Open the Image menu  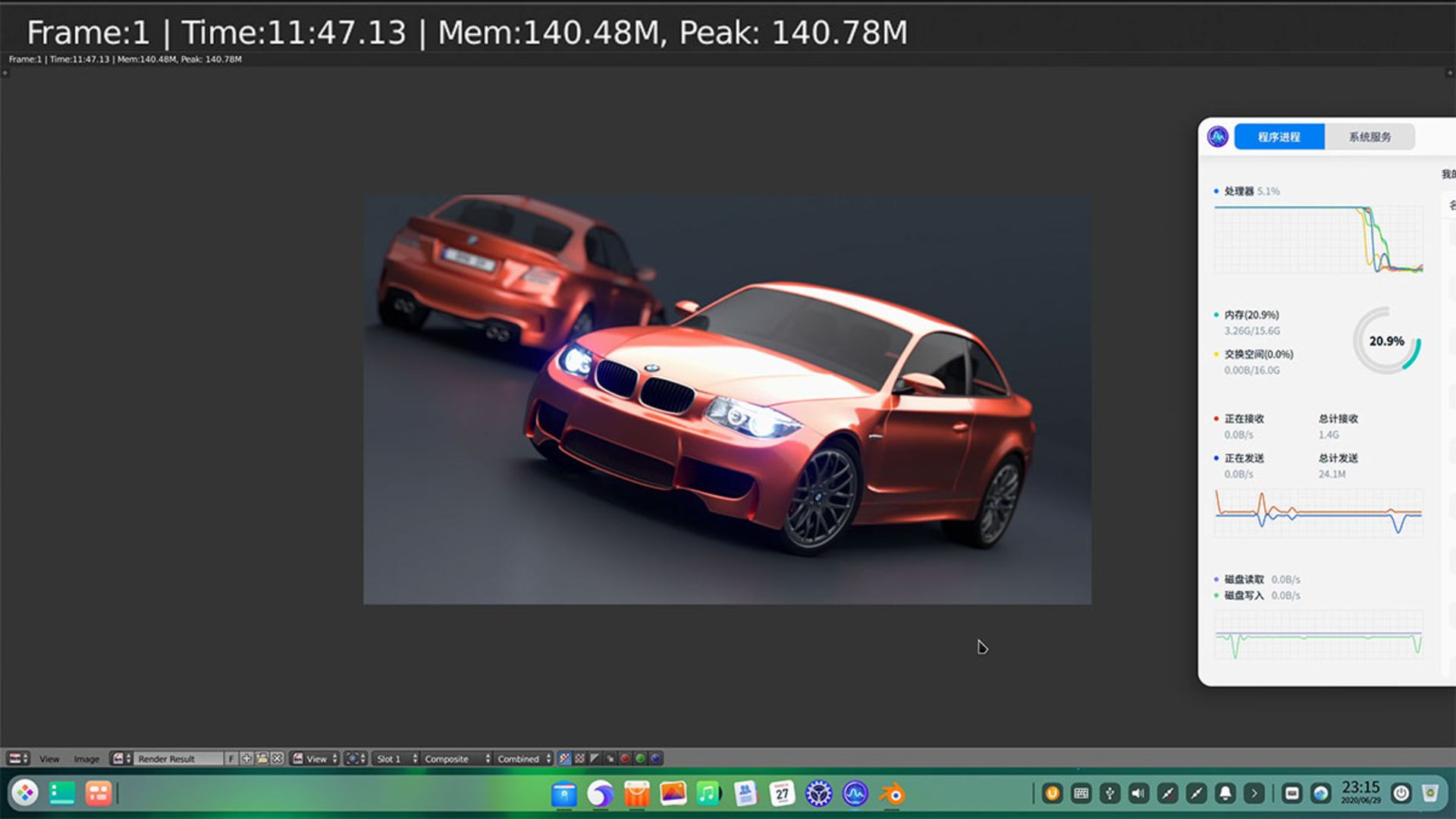(86, 758)
